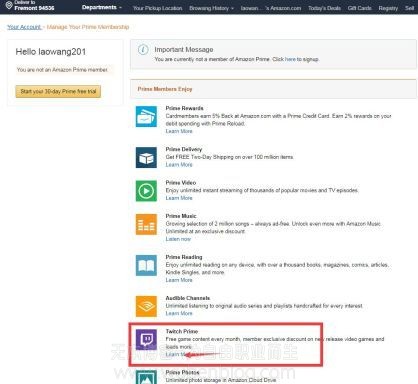Open the Gift Cards page
This screenshot has height=384, width=418.
click(x=359, y=8)
